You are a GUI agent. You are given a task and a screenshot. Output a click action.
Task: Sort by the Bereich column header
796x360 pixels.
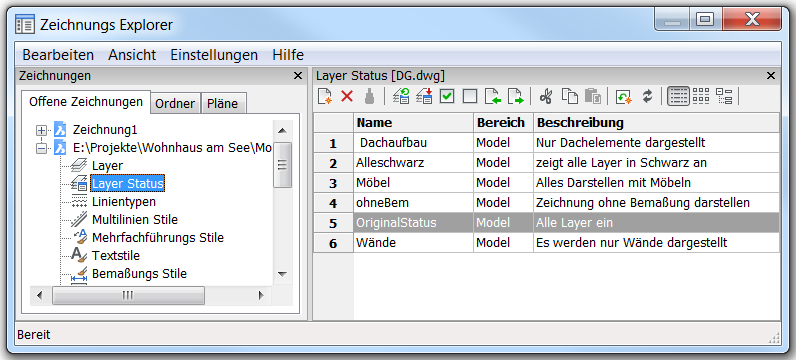tap(504, 123)
